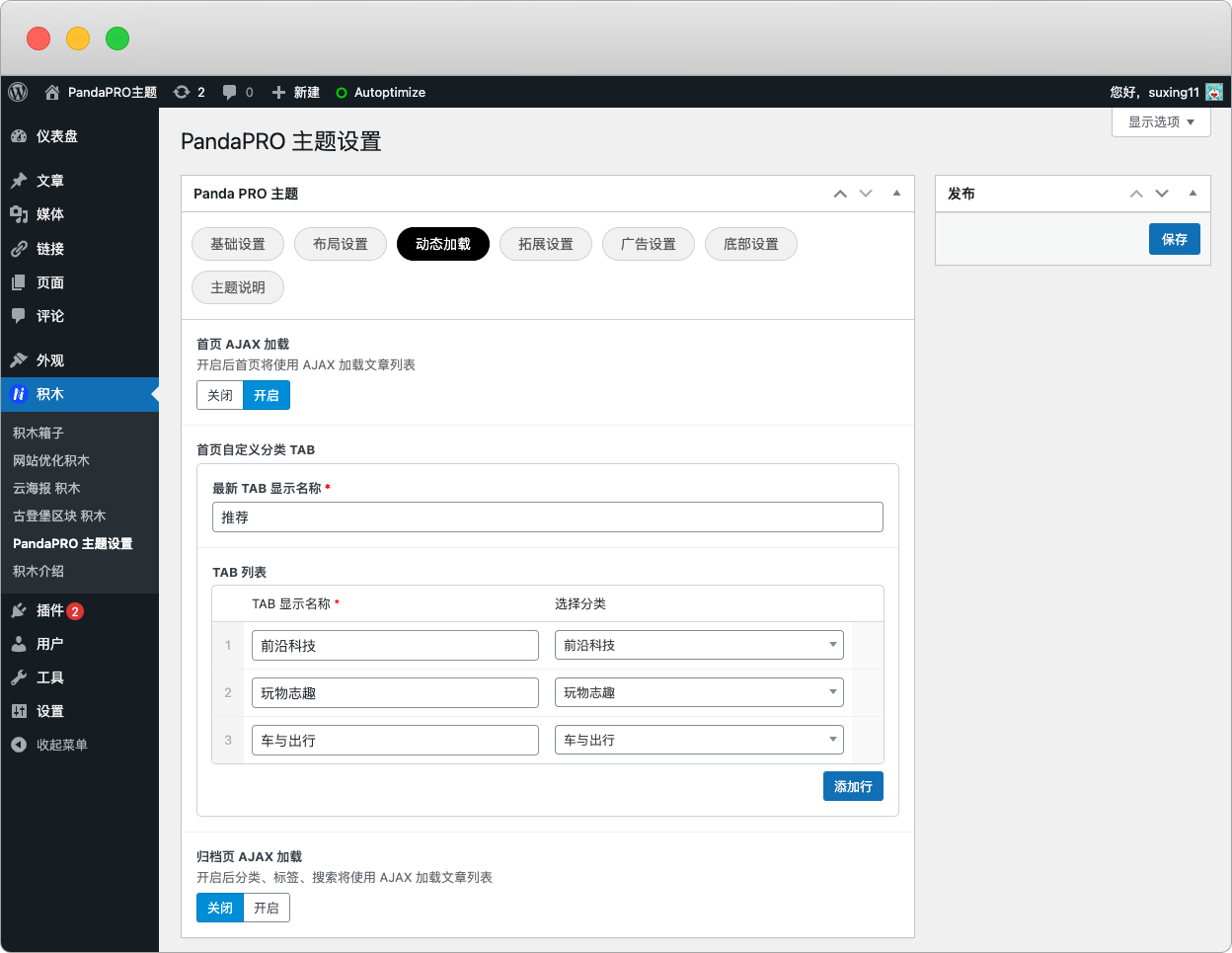Viewport: 1232px width, 953px height.
Task: Move Panda PRO 主题 panel down
Action: coord(866,194)
